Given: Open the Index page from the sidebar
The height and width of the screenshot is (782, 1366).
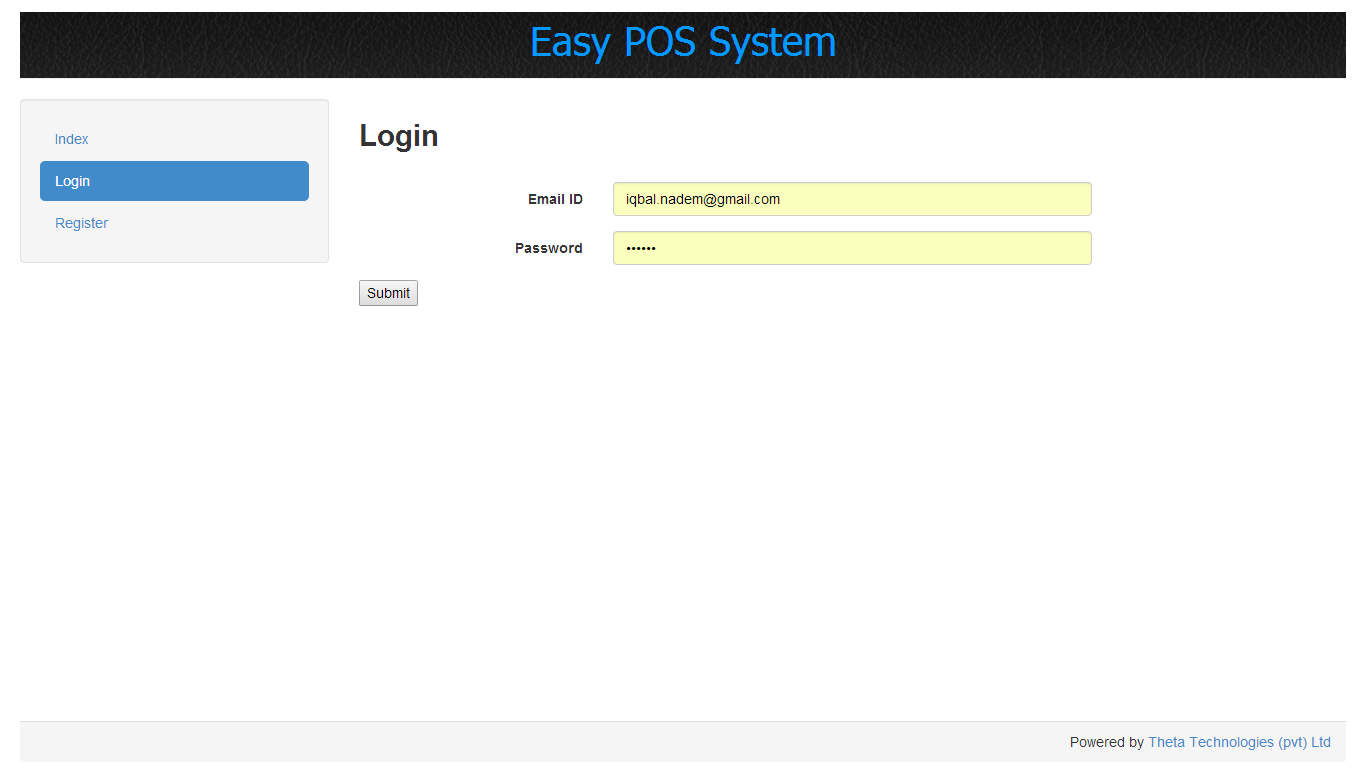Looking at the screenshot, I should [x=71, y=139].
